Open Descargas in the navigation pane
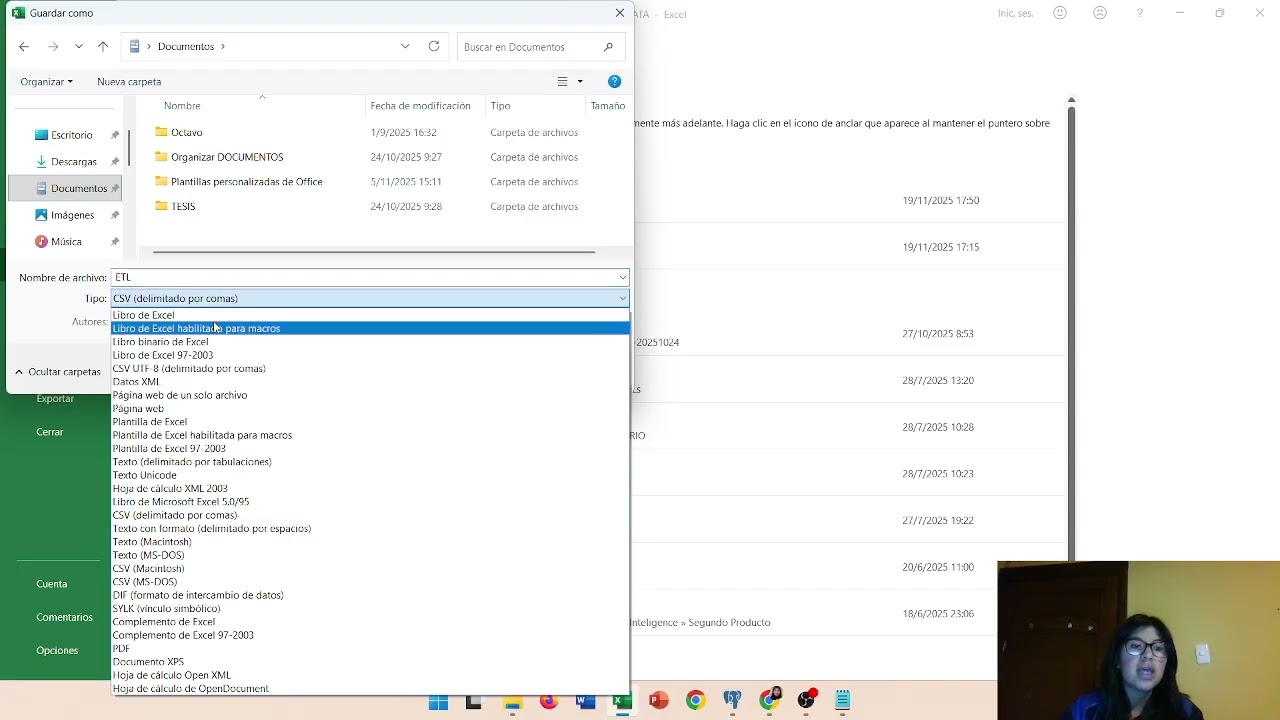 coord(74,162)
